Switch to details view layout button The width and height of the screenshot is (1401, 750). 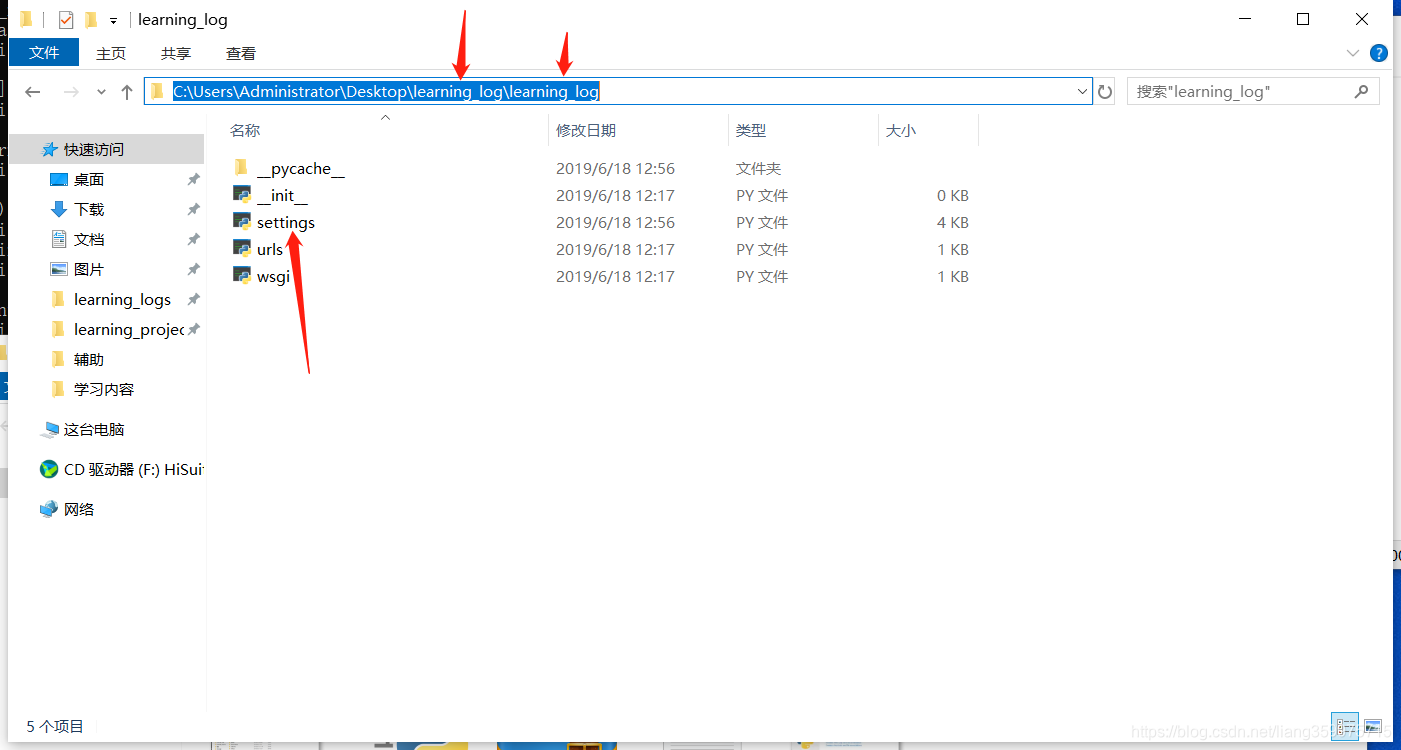point(1347,726)
